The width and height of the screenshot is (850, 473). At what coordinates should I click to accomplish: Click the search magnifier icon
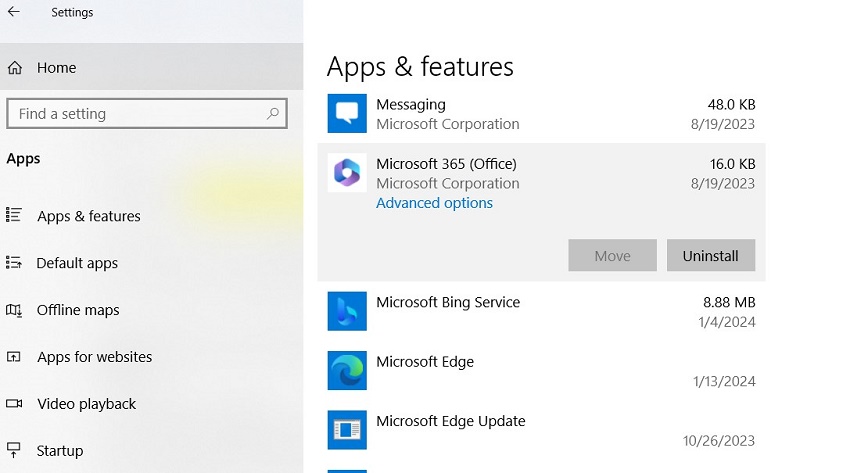click(273, 113)
